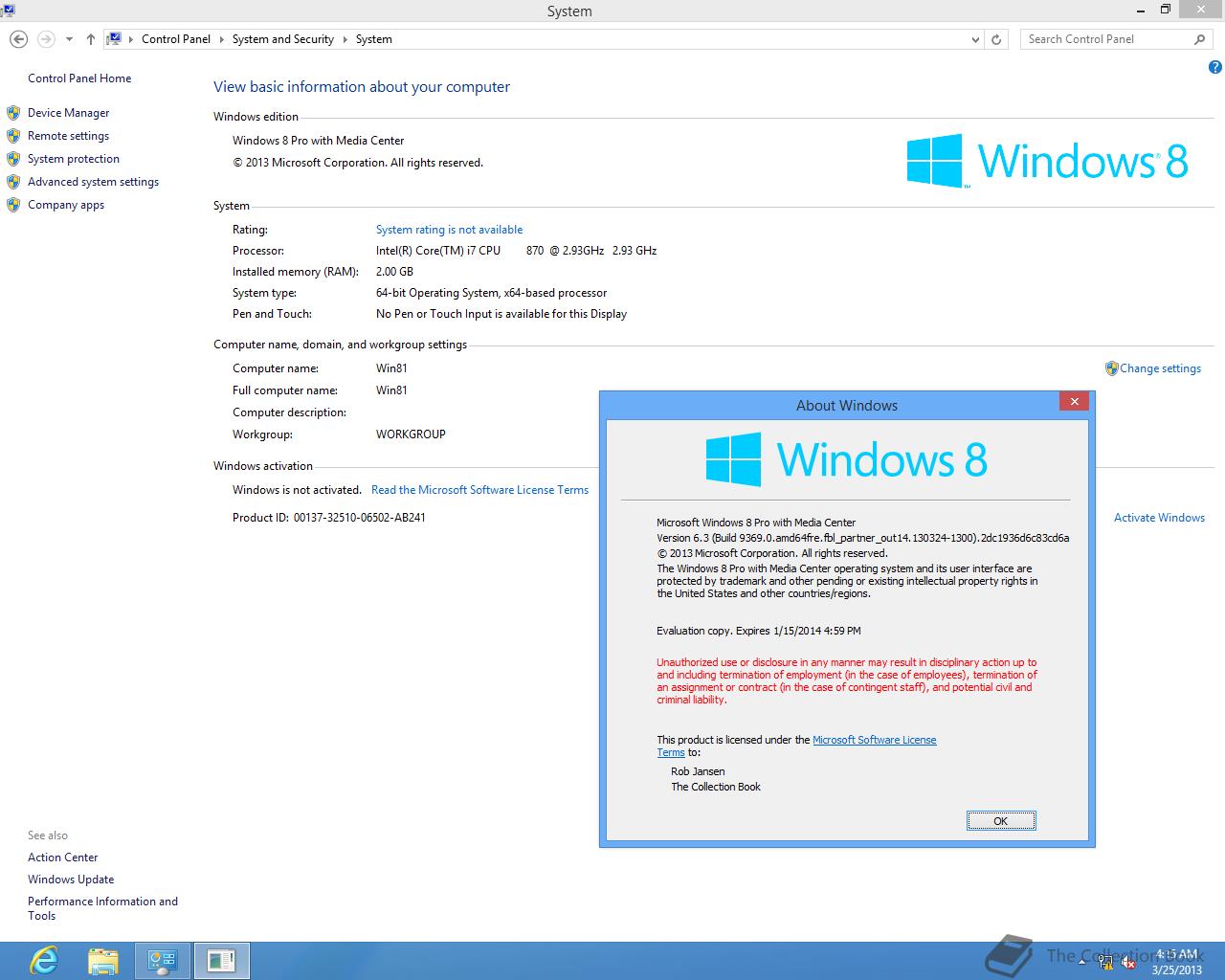Click the search magnifier icon
1225x980 pixels.
point(1199,39)
